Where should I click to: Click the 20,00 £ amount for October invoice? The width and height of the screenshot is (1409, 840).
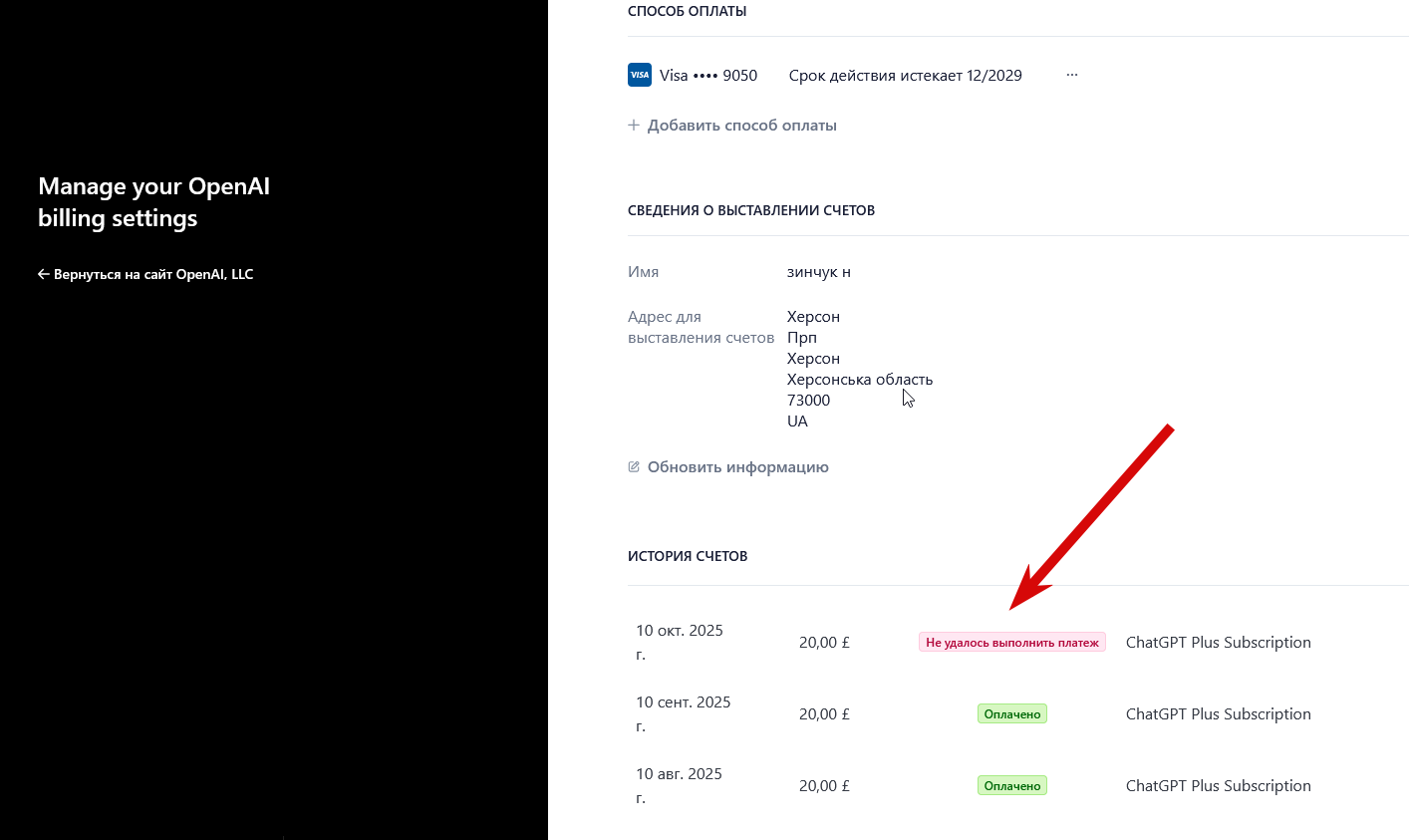click(x=824, y=643)
